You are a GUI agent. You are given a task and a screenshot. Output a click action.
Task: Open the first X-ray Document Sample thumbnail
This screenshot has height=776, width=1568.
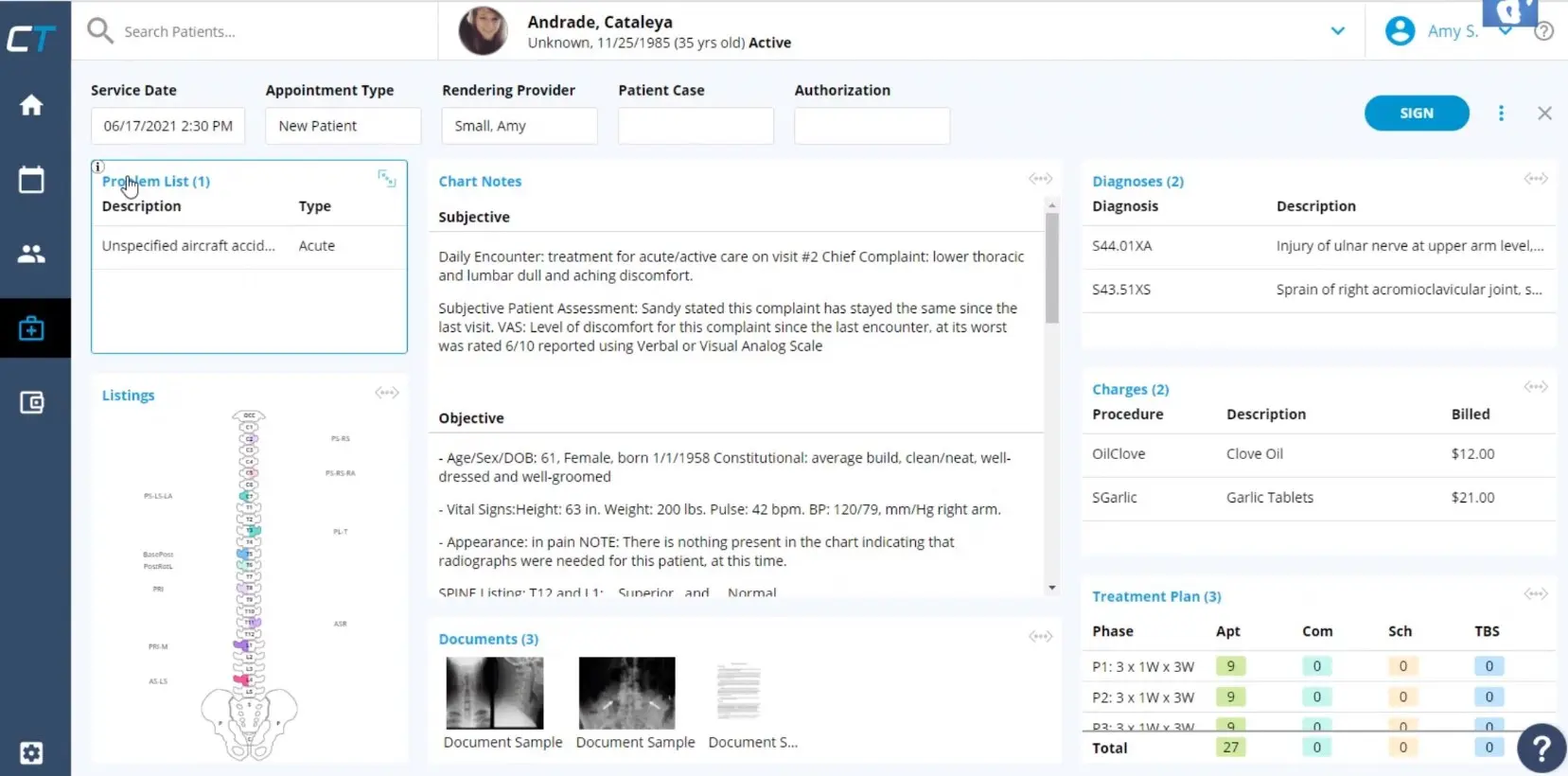click(494, 693)
